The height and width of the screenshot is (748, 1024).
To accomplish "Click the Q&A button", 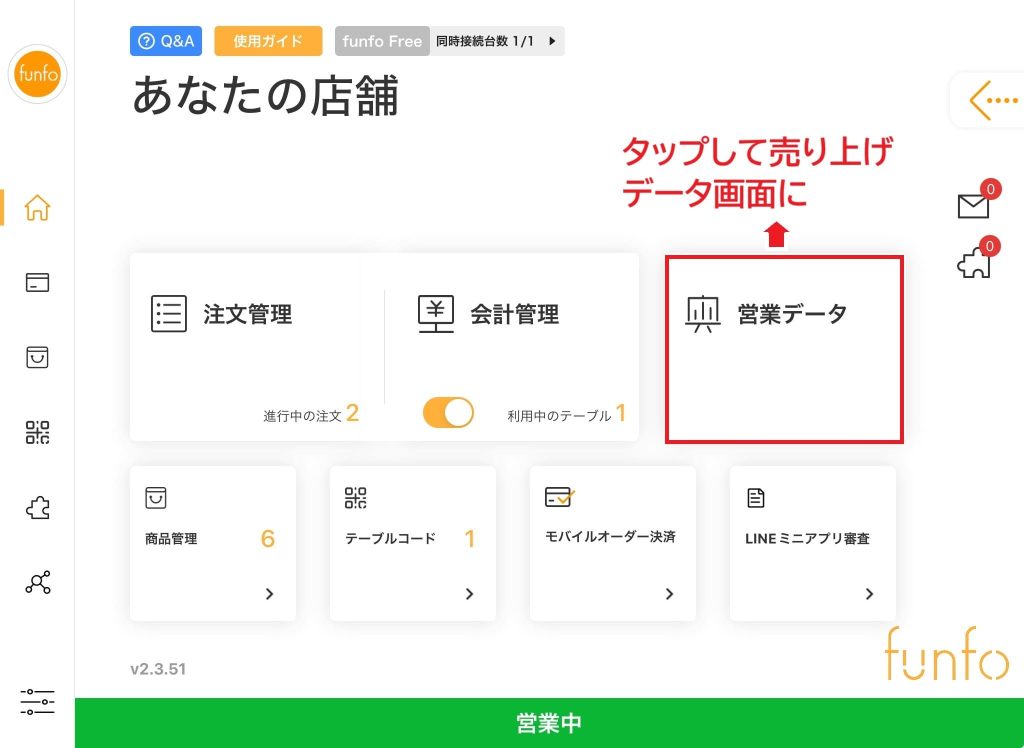I will pos(167,41).
